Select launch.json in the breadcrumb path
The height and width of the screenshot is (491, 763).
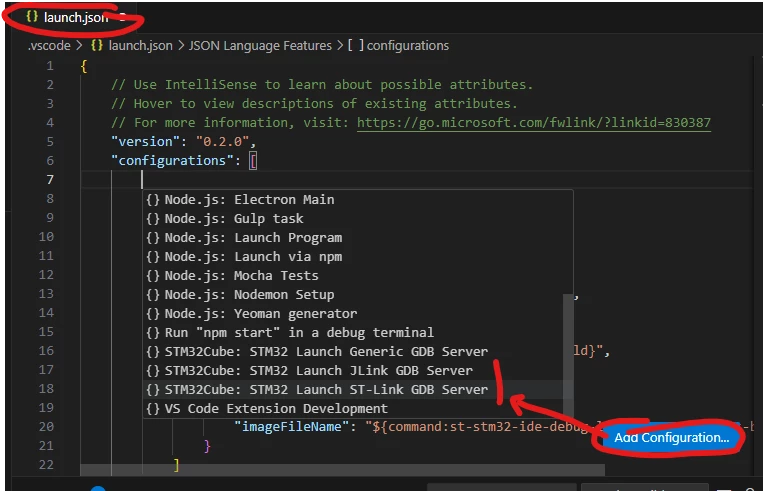(x=140, y=46)
